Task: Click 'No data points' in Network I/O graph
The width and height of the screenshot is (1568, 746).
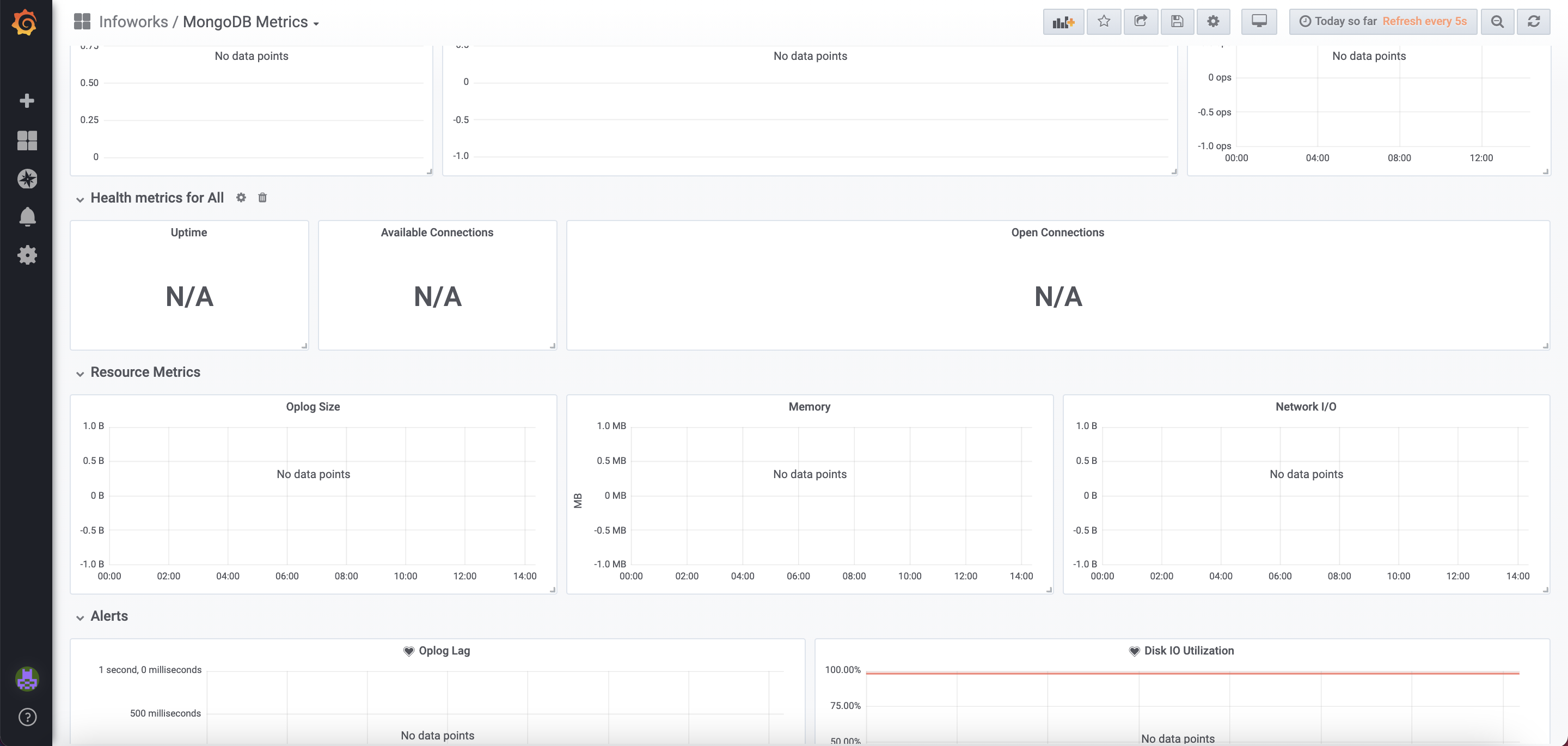Action: pos(1306,474)
